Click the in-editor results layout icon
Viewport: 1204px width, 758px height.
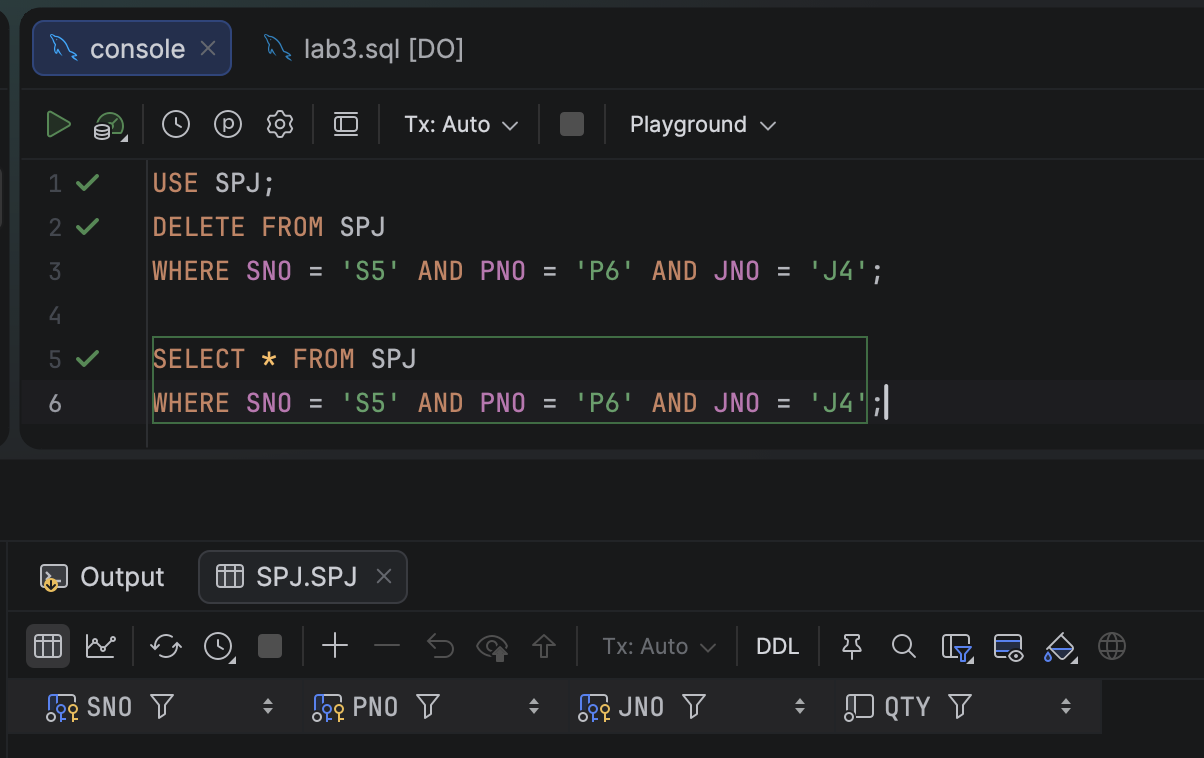click(x=346, y=125)
